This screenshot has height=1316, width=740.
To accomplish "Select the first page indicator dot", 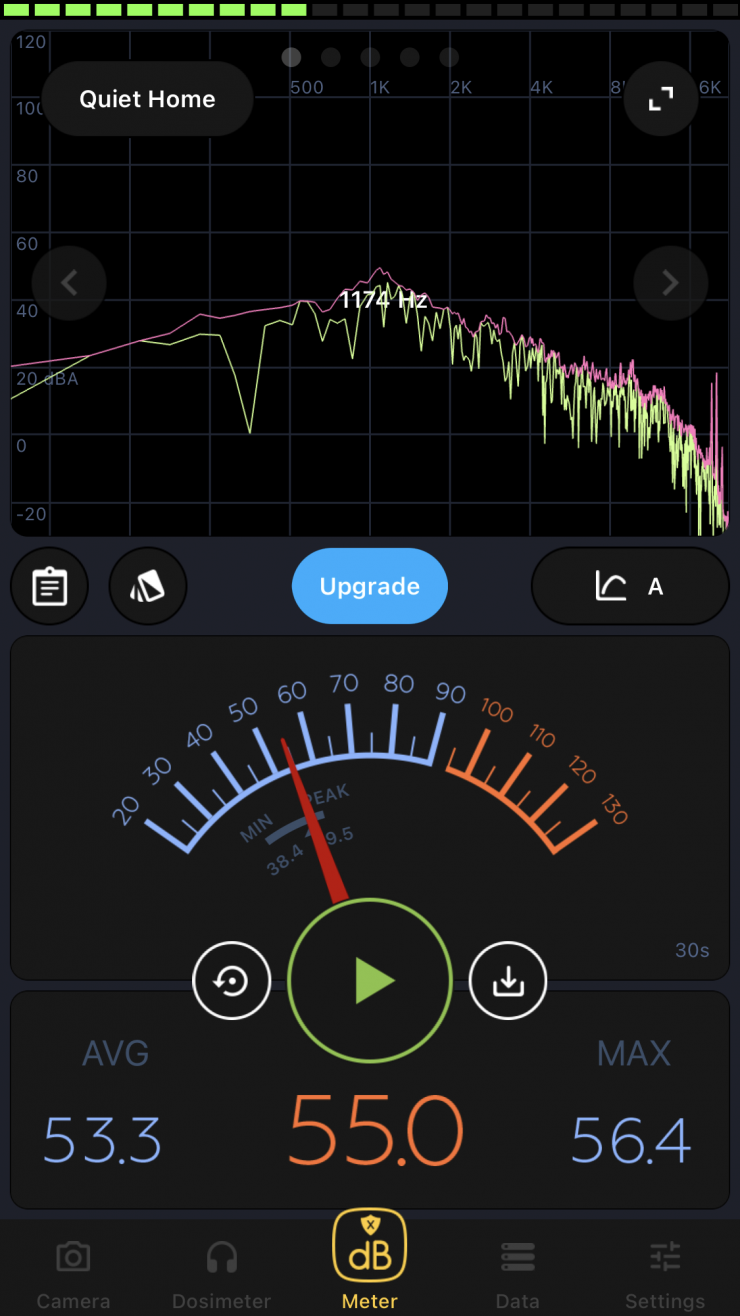I will 291,57.
